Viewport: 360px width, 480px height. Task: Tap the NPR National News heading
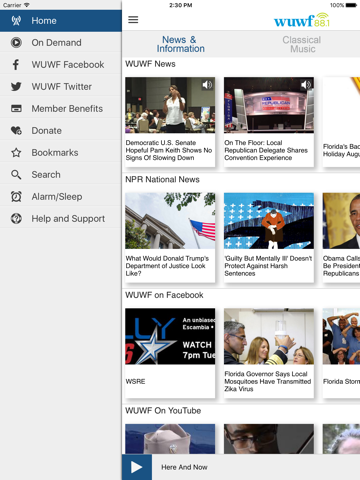click(x=162, y=180)
